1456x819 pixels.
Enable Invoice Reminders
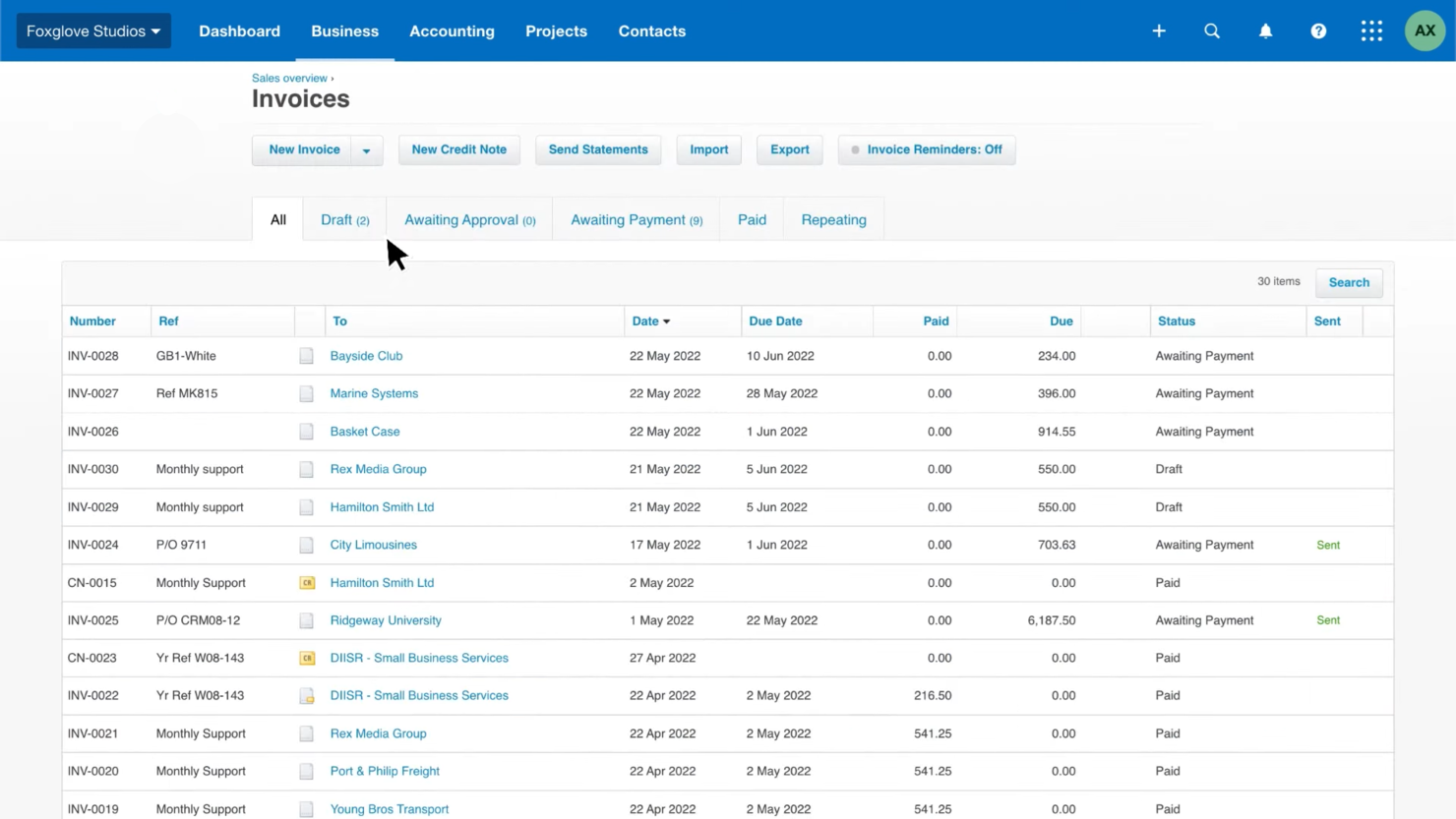pyautogui.click(x=926, y=149)
